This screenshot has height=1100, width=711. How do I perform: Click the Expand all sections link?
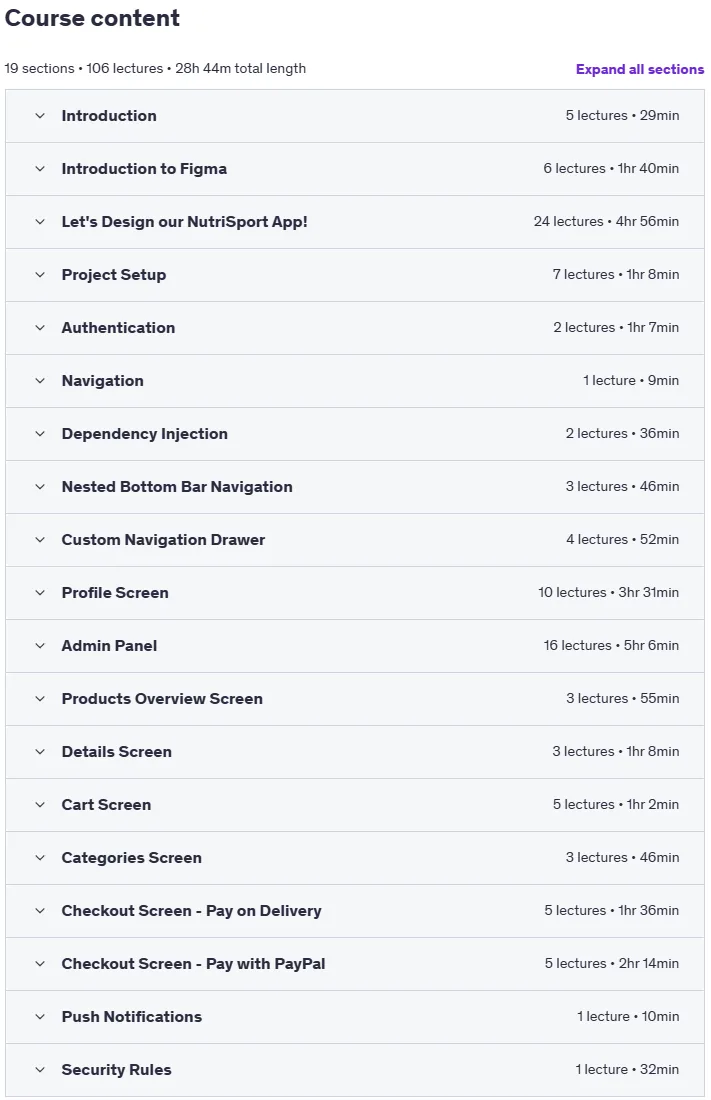(x=639, y=69)
